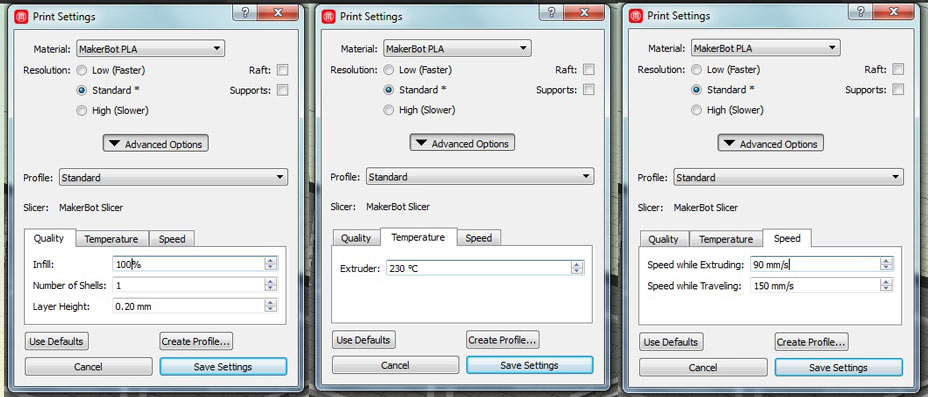Viewport: 928px width, 397px height.
Task: Open Profile dropdown in the Infill dialog
Action: (x=173, y=177)
